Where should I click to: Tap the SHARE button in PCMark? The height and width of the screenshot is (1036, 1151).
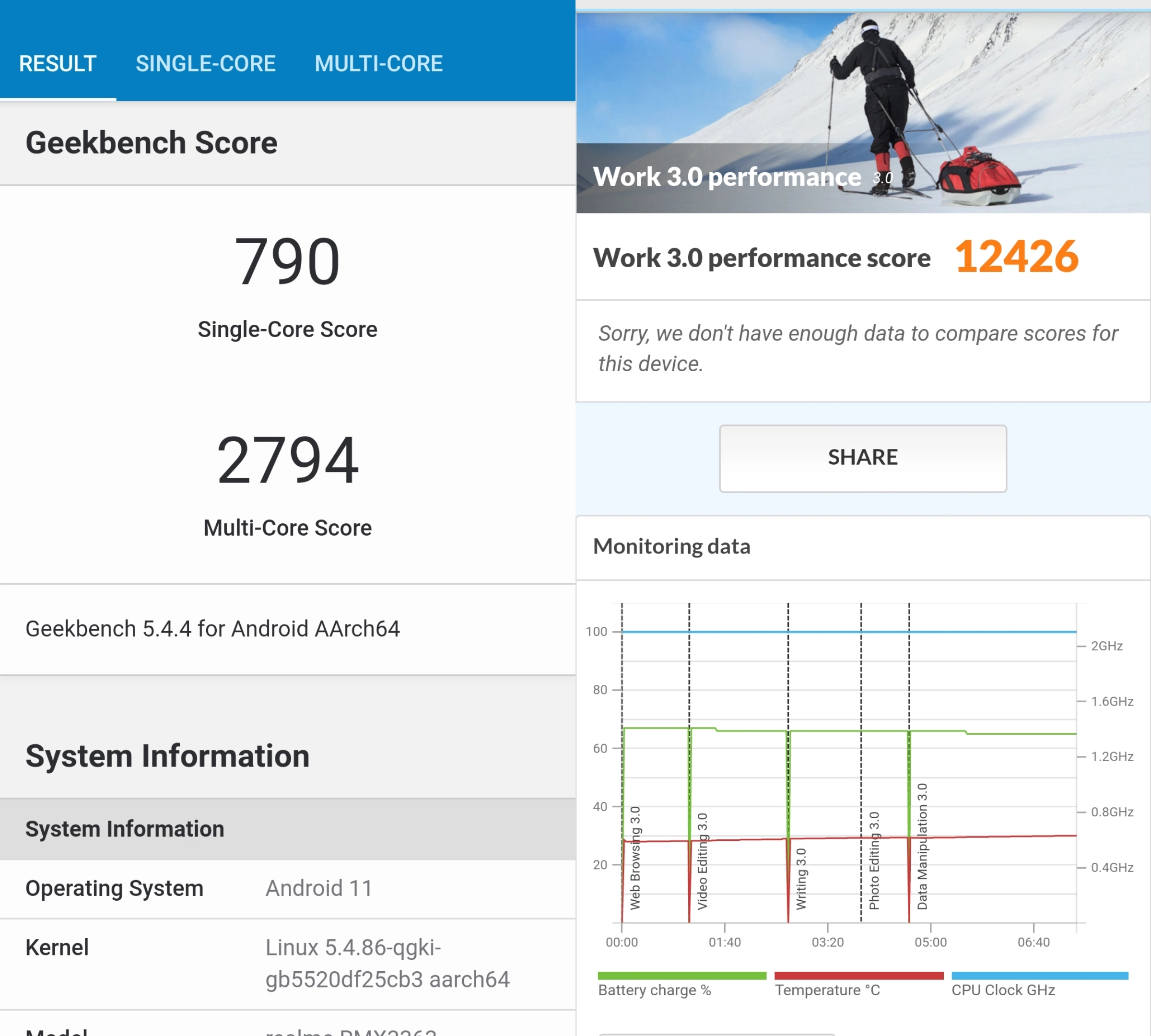(x=862, y=458)
